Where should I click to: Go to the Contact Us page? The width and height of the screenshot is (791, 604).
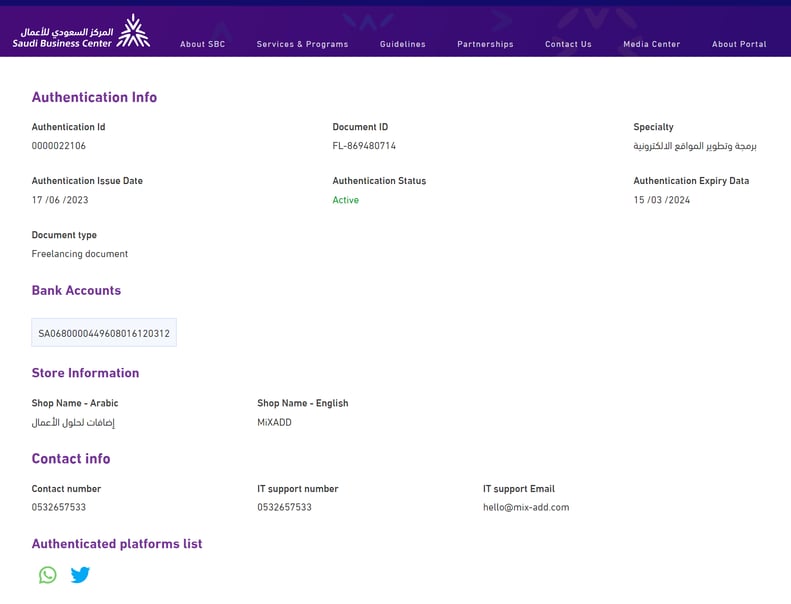point(568,44)
